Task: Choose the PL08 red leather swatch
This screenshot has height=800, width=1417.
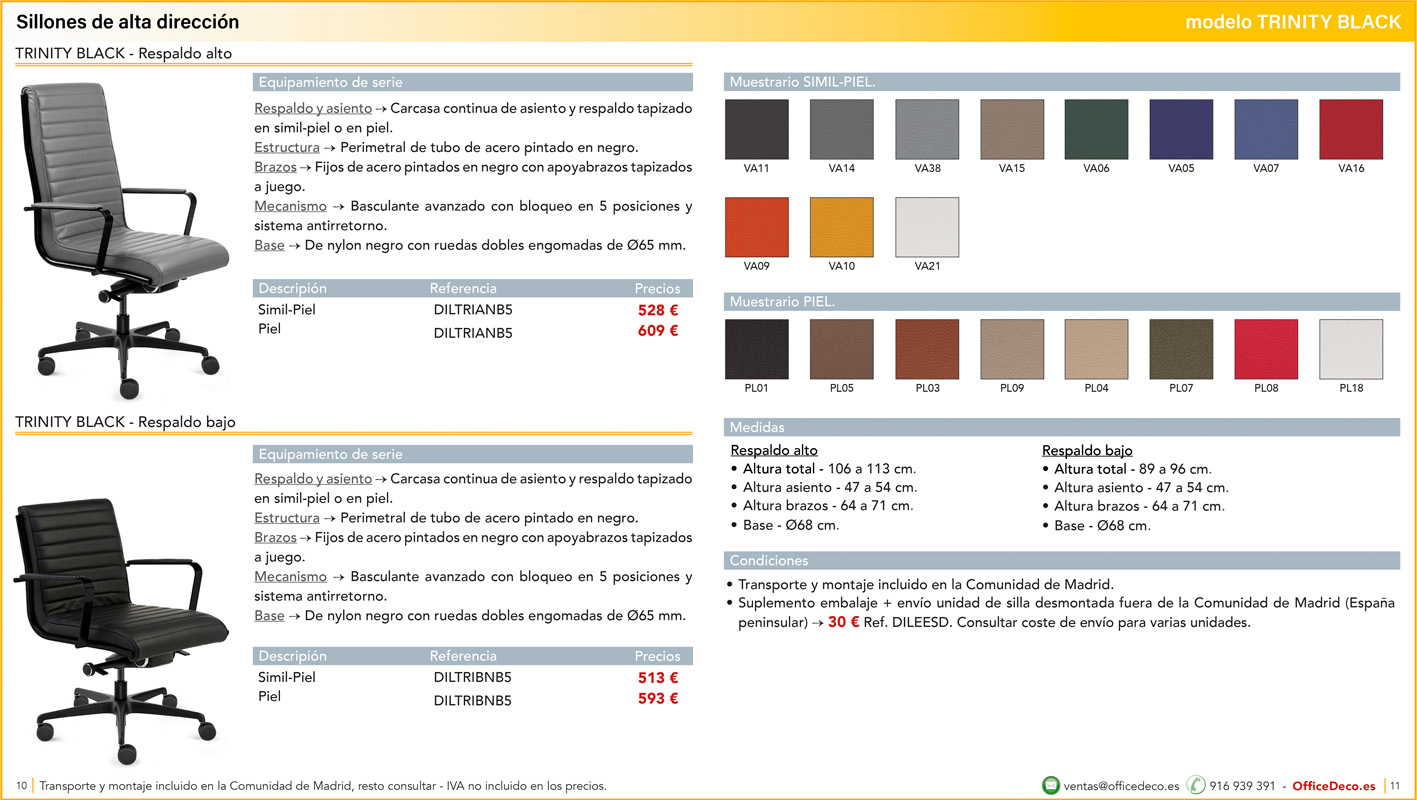Action: tap(1266, 350)
